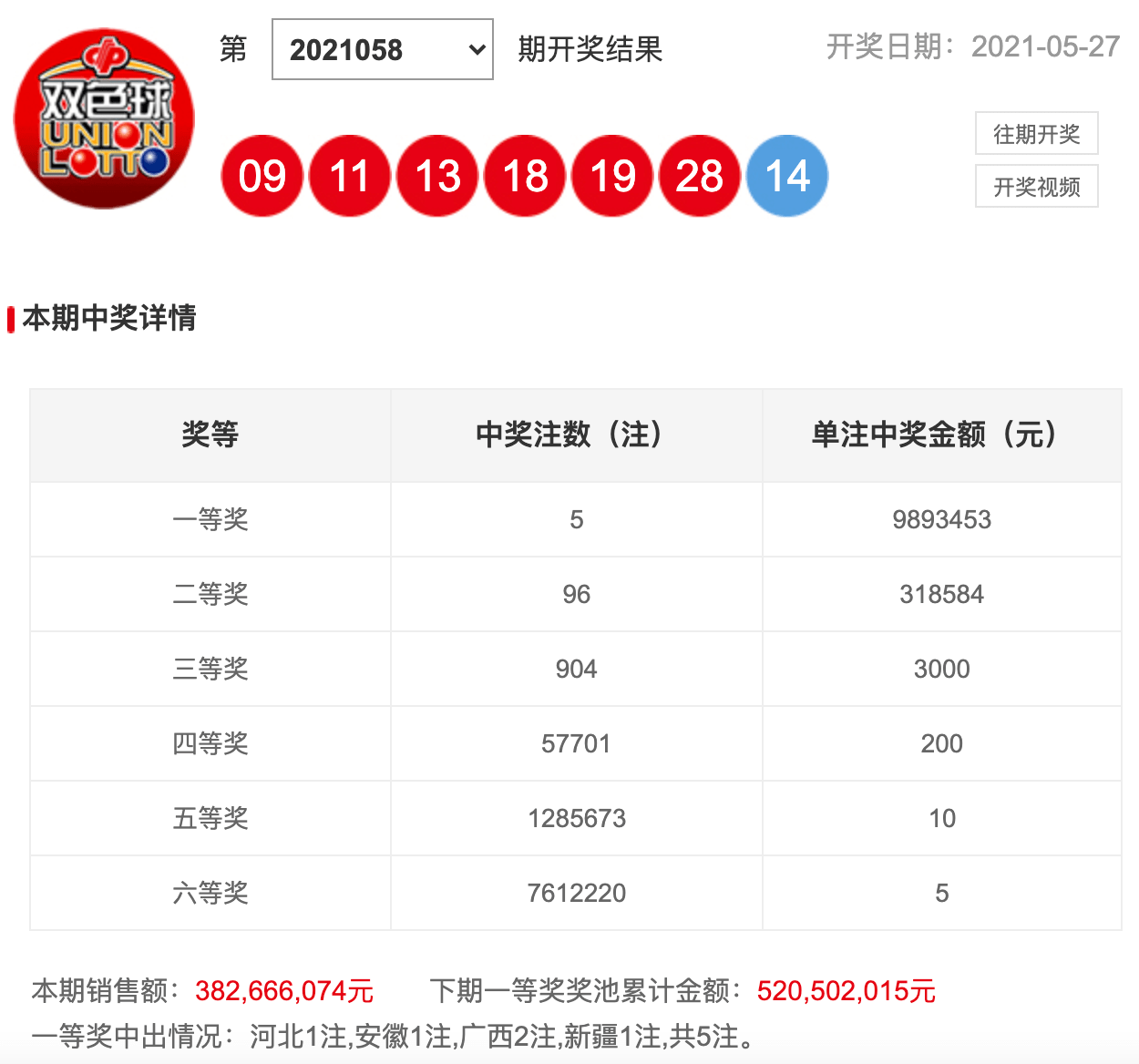This screenshot has height=1064, width=1139.
Task: Click first prize winner count 5
Action: [x=577, y=519]
